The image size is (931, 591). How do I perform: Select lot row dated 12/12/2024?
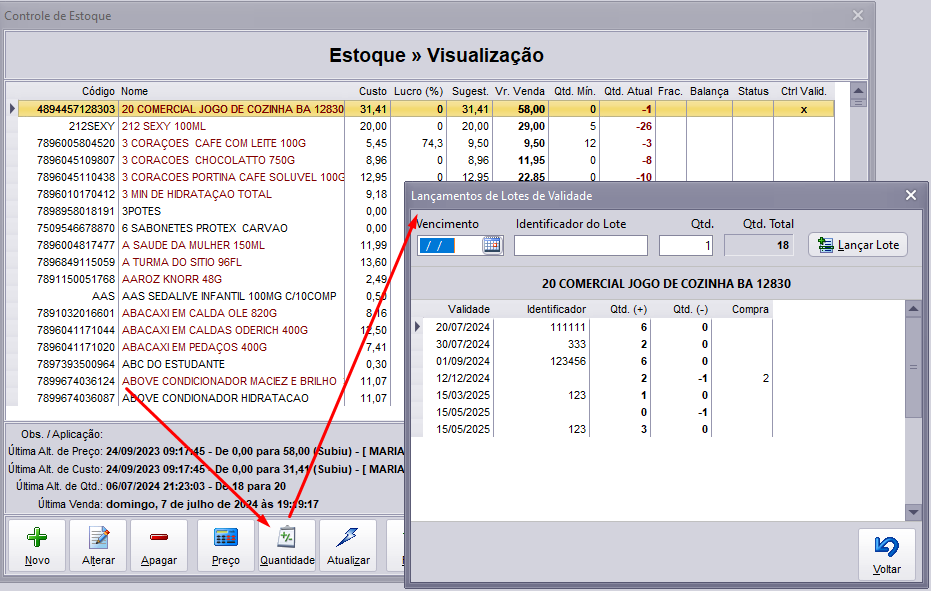597,378
